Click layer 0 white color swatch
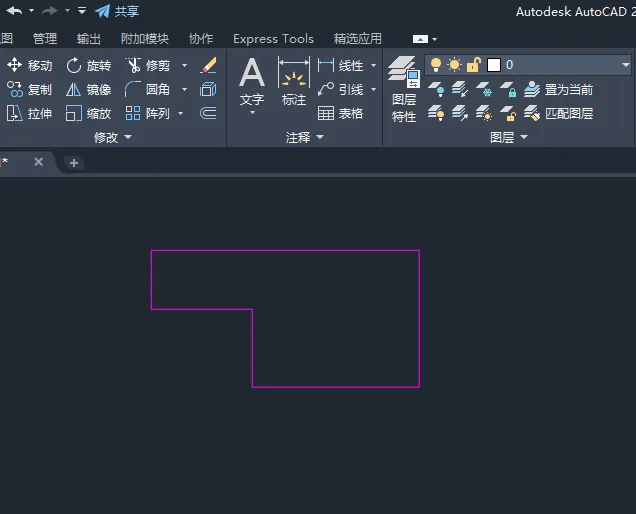This screenshot has height=514, width=636. tap(494, 65)
